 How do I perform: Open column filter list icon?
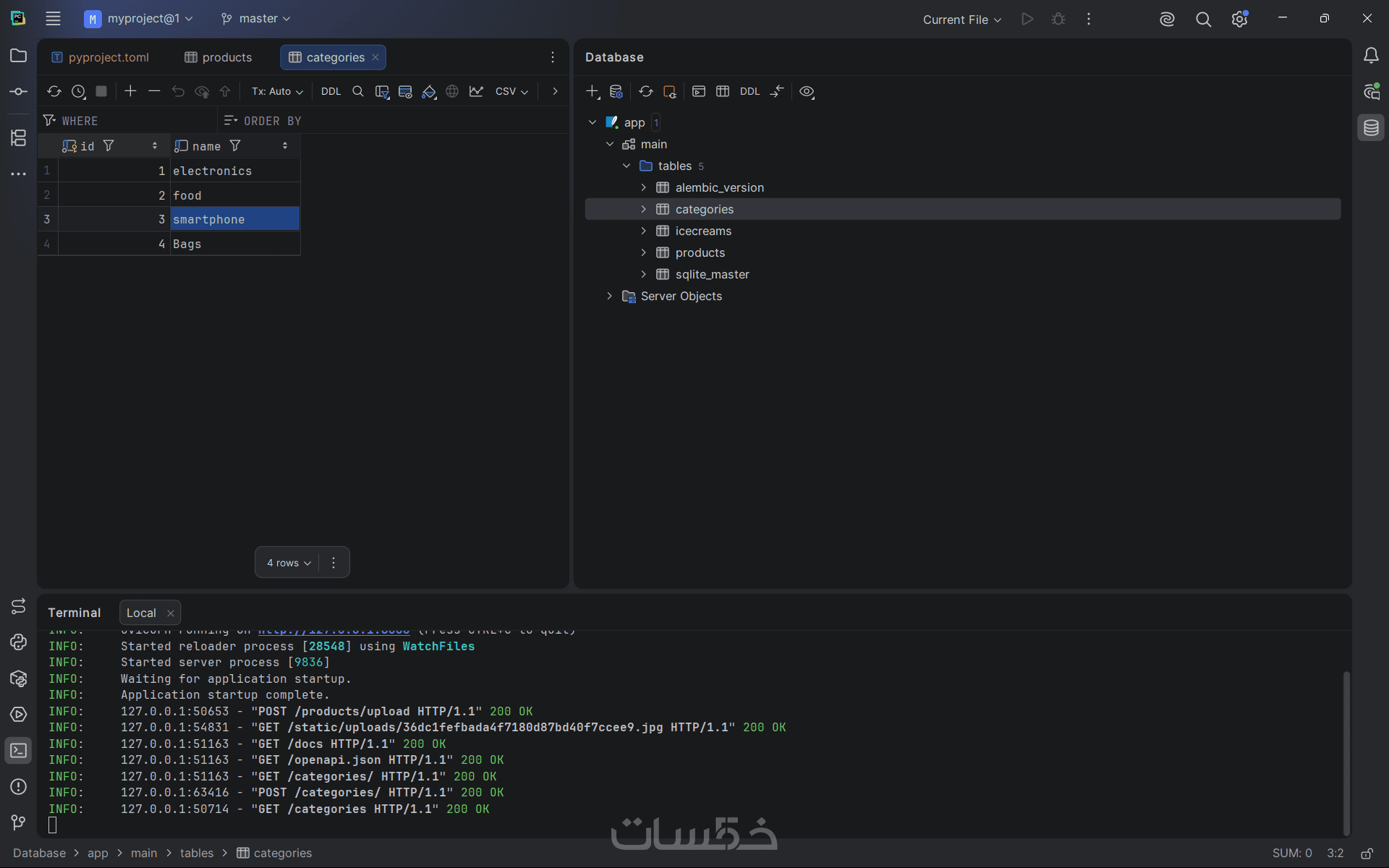382,91
